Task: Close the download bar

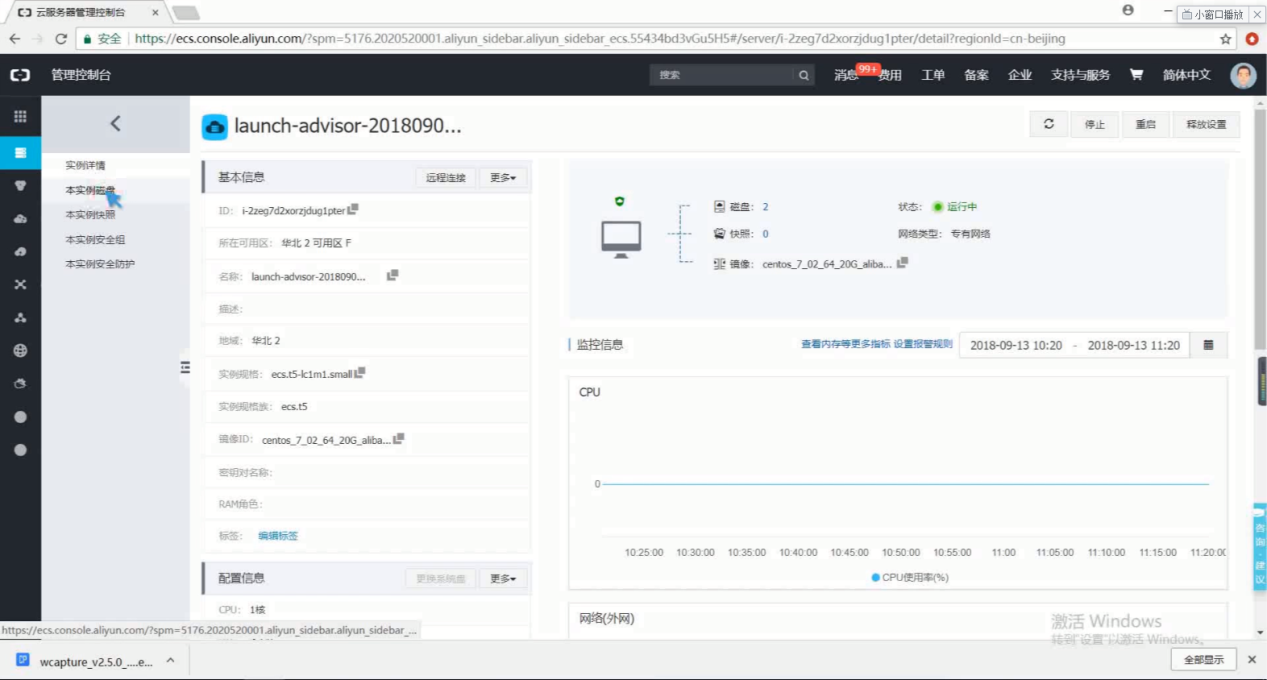Action: 1252,660
